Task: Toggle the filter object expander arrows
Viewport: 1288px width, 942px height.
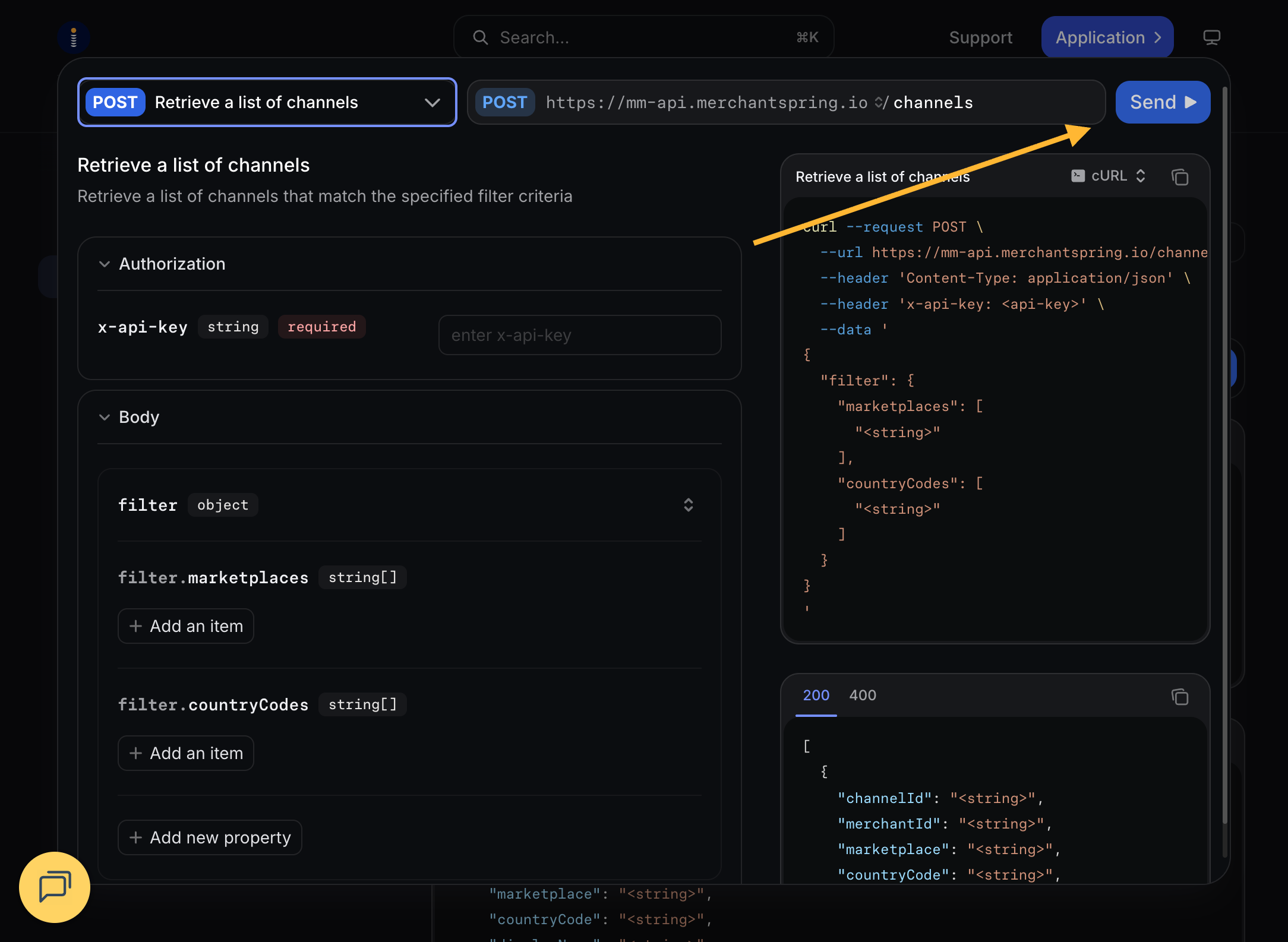Action: 688,505
